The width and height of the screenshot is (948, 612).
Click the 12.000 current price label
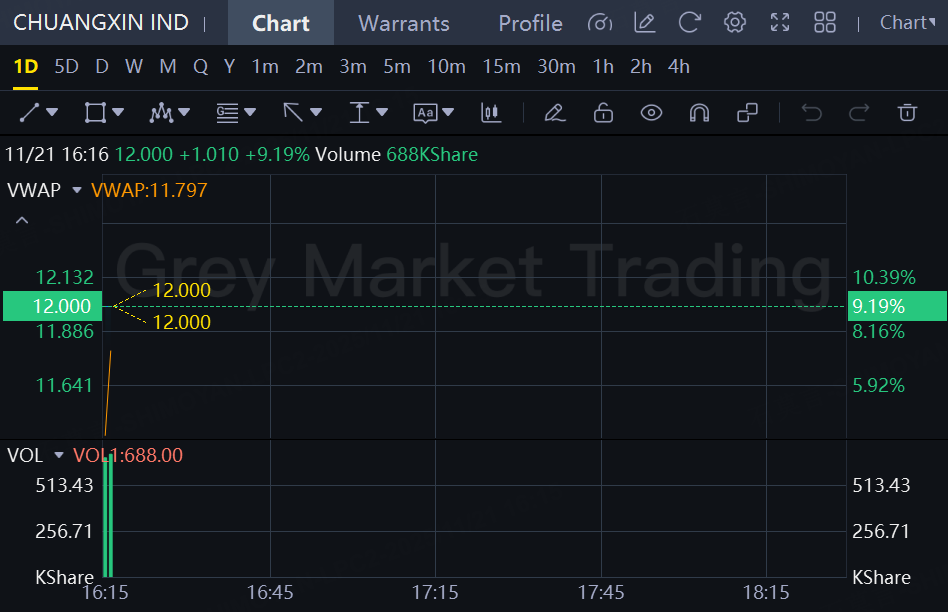pyautogui.click(x=47, y=306)
